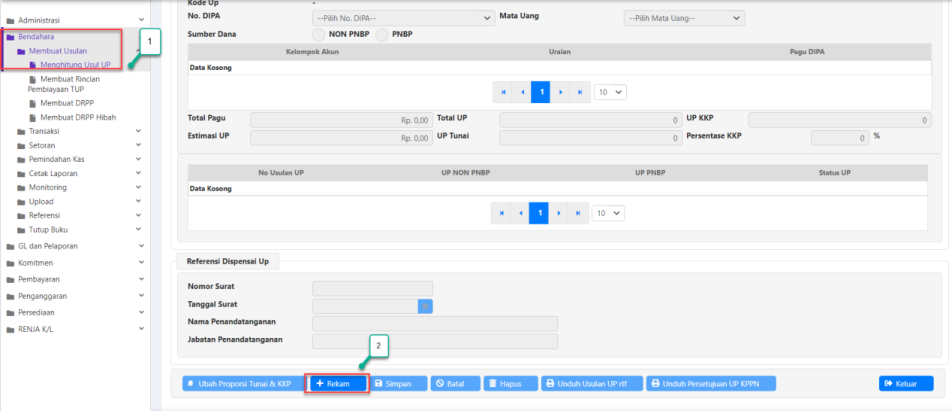Click the Keluar exit button
952x411 pixels.
pyautogui.click(x=906, y=384)
